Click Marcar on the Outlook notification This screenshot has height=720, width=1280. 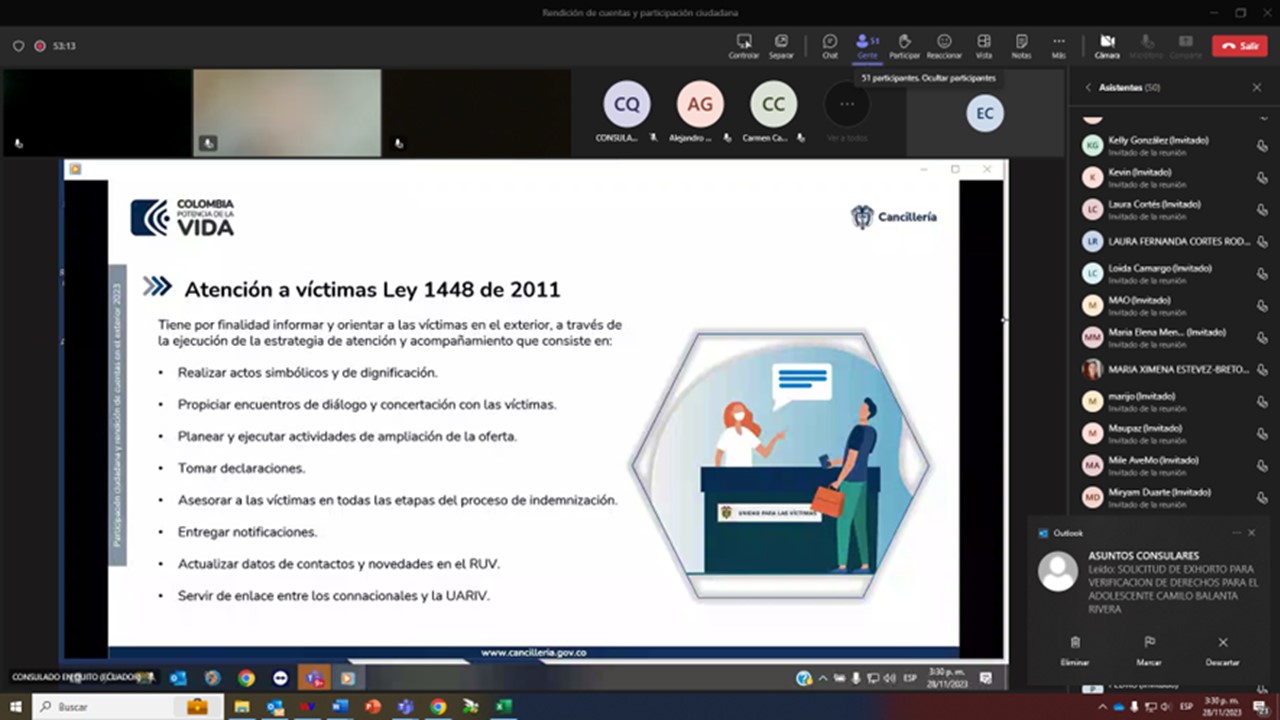[x=1149, y=650]
